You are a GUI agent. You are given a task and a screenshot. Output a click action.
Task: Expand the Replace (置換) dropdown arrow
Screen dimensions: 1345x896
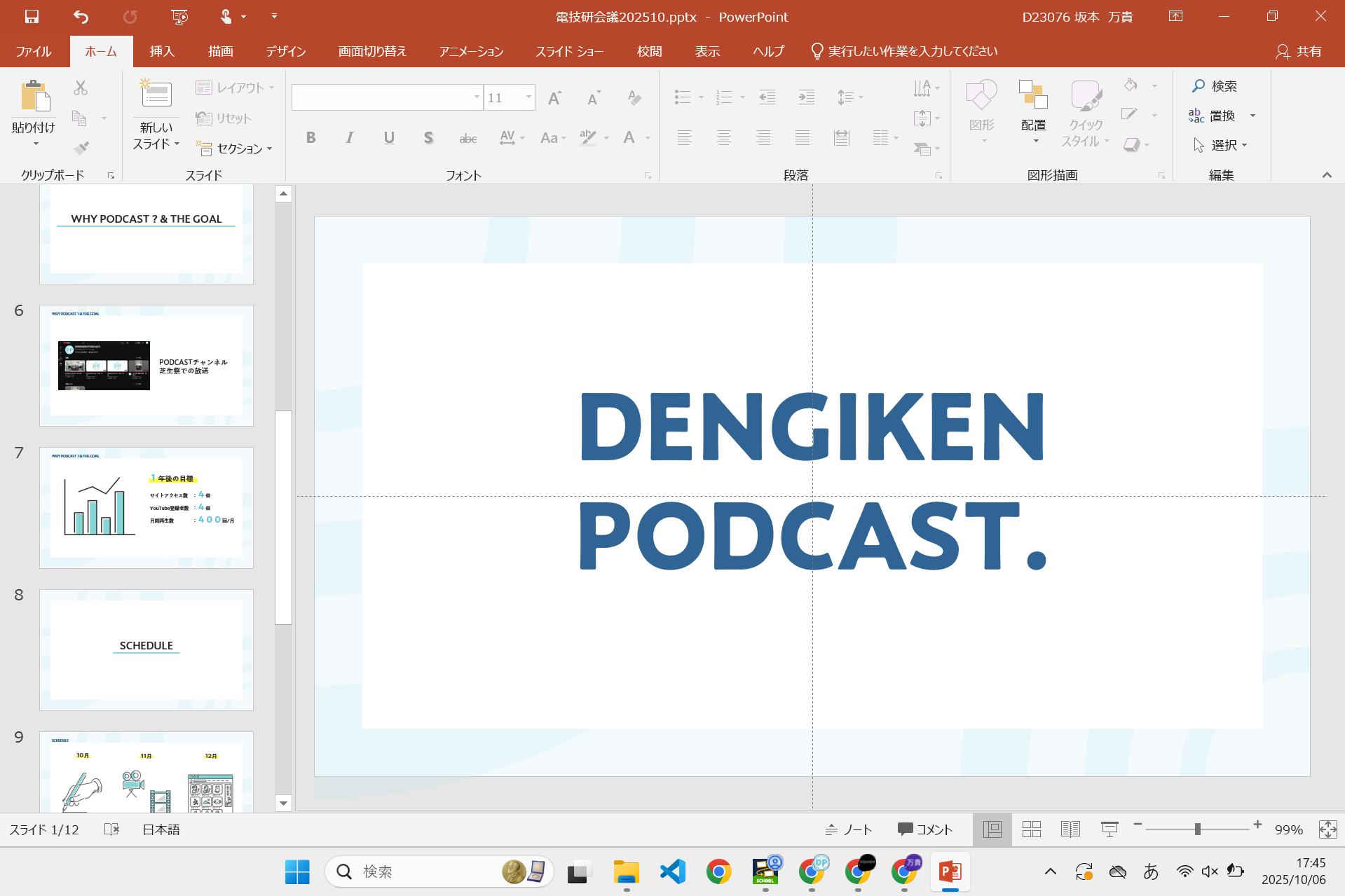pos(1252,116)
